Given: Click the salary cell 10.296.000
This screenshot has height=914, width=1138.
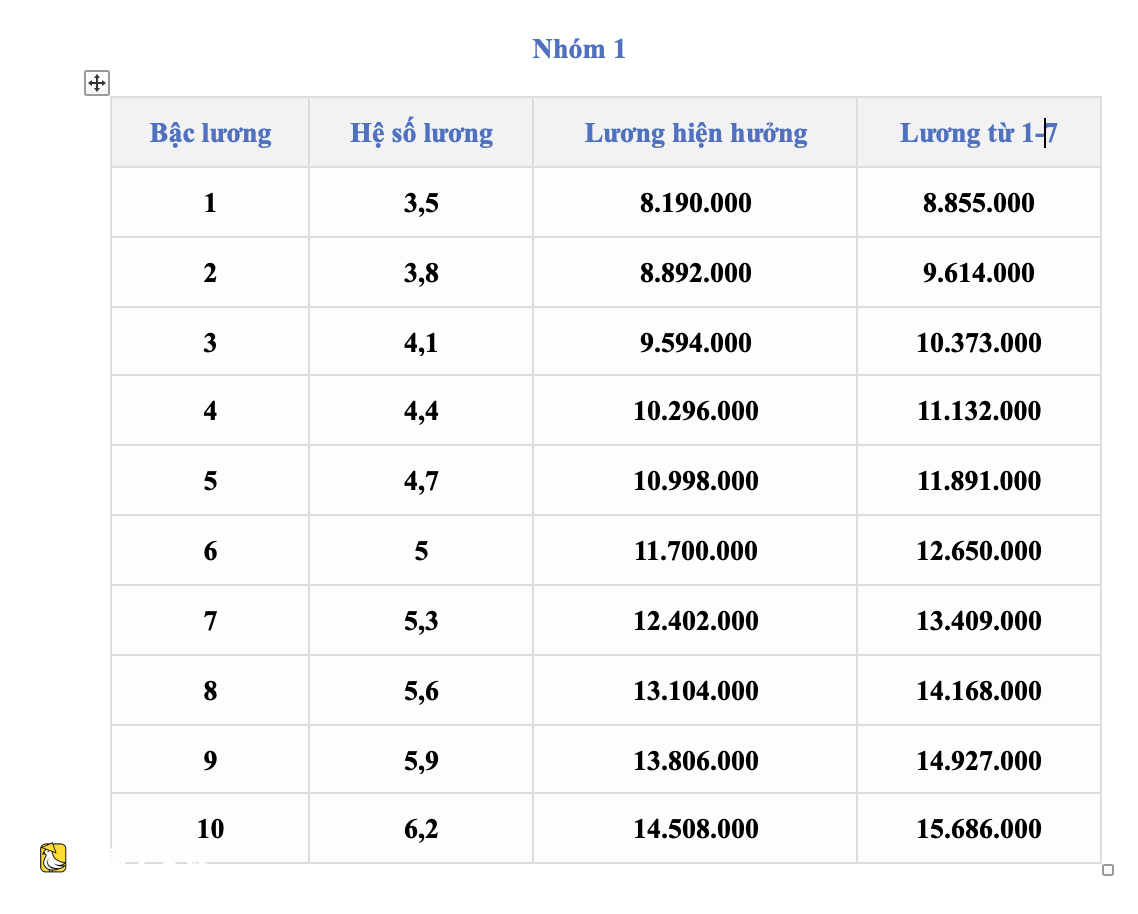Looking at the screenshot, I should point(695,411).
